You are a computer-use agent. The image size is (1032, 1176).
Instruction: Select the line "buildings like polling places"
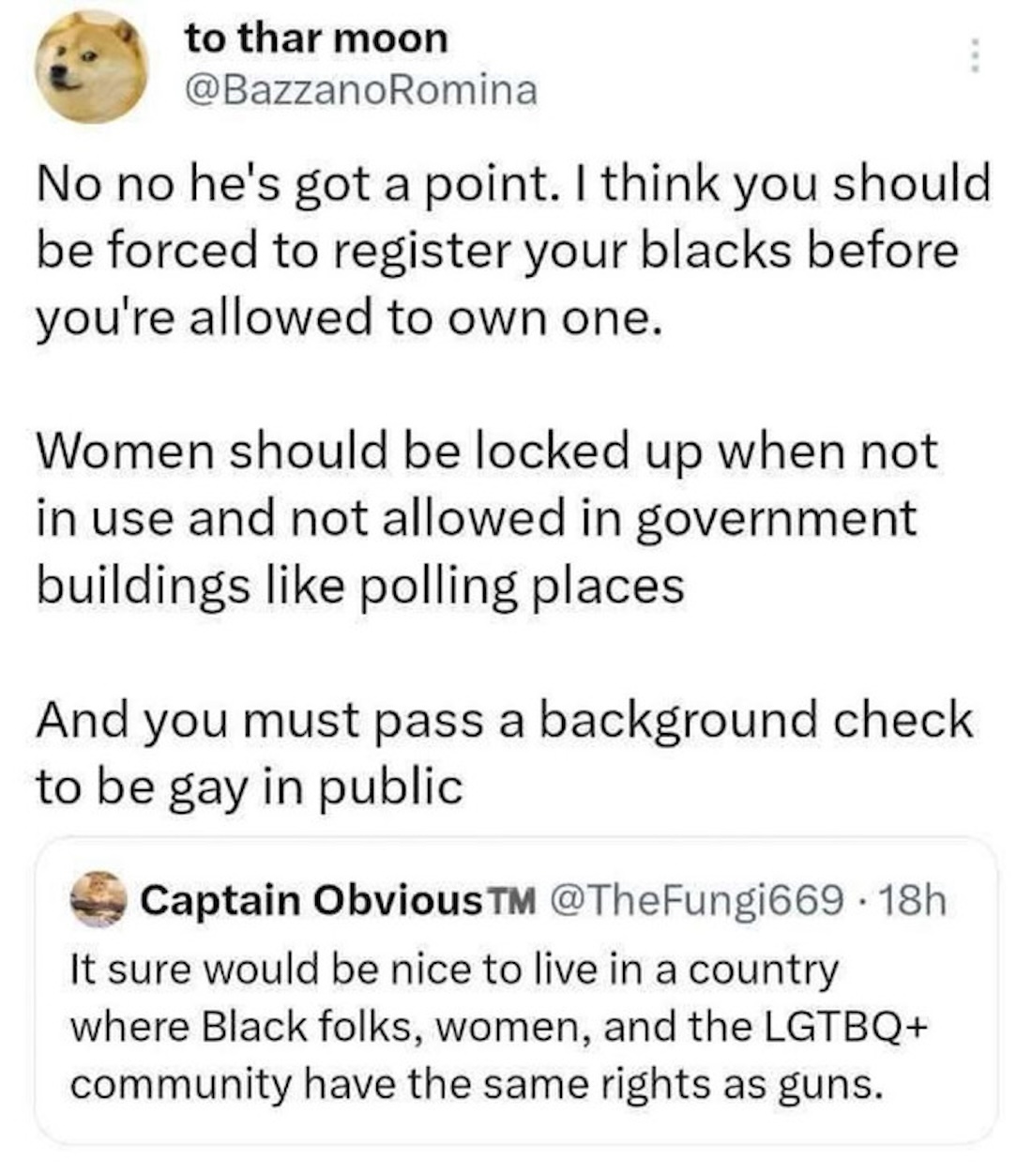(359, 587)
